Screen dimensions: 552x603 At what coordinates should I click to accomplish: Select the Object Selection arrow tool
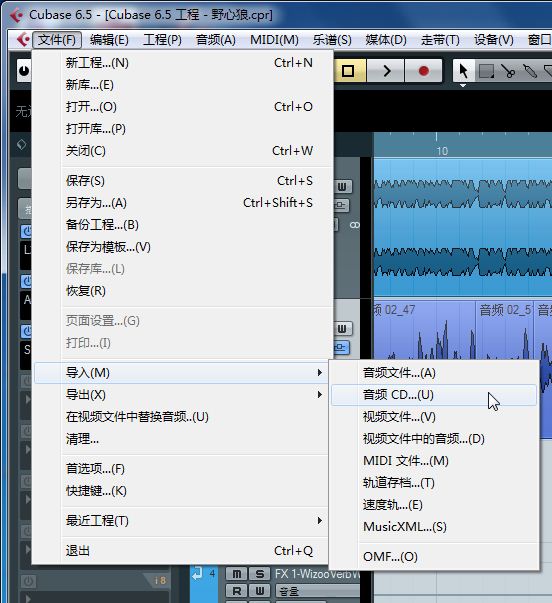[x=463, y=71]
